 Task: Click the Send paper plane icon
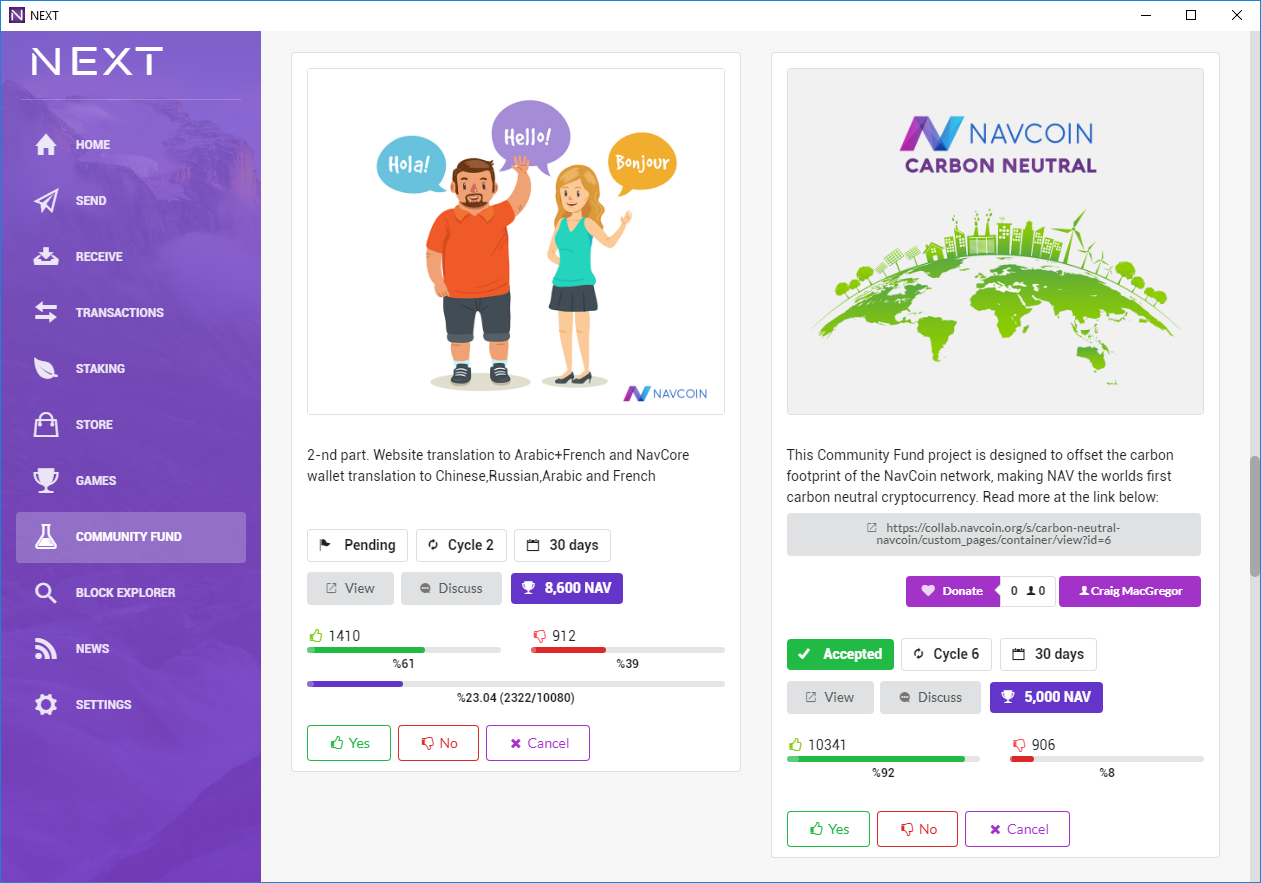[46, 201]
